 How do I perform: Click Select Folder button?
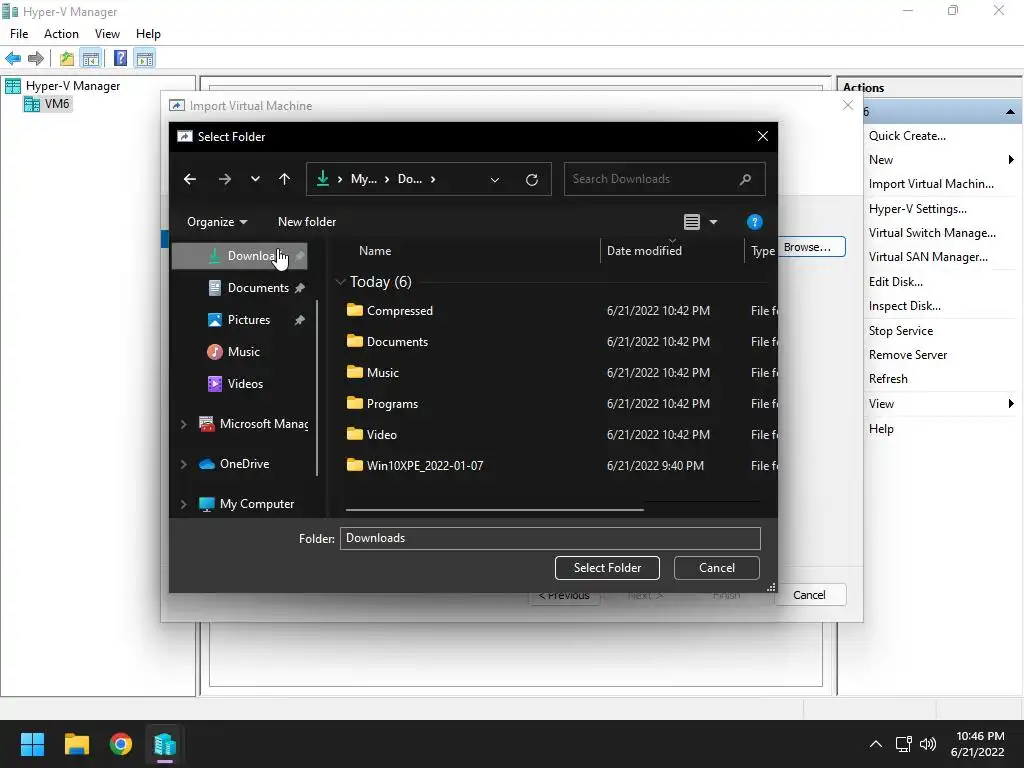tap(607, 568)
